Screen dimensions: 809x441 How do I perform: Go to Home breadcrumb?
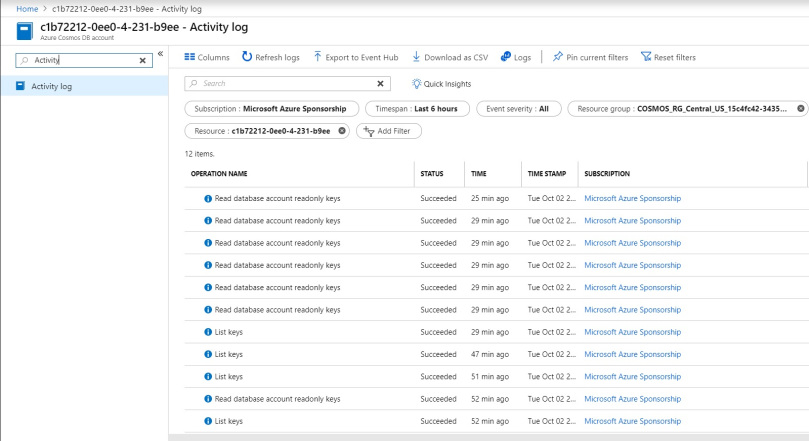point(27,9)
